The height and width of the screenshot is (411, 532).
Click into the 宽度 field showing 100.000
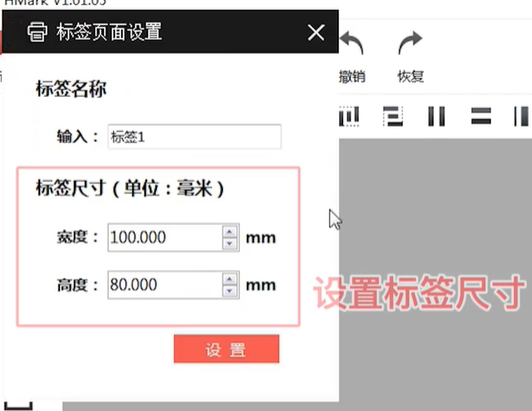(165, 238)
